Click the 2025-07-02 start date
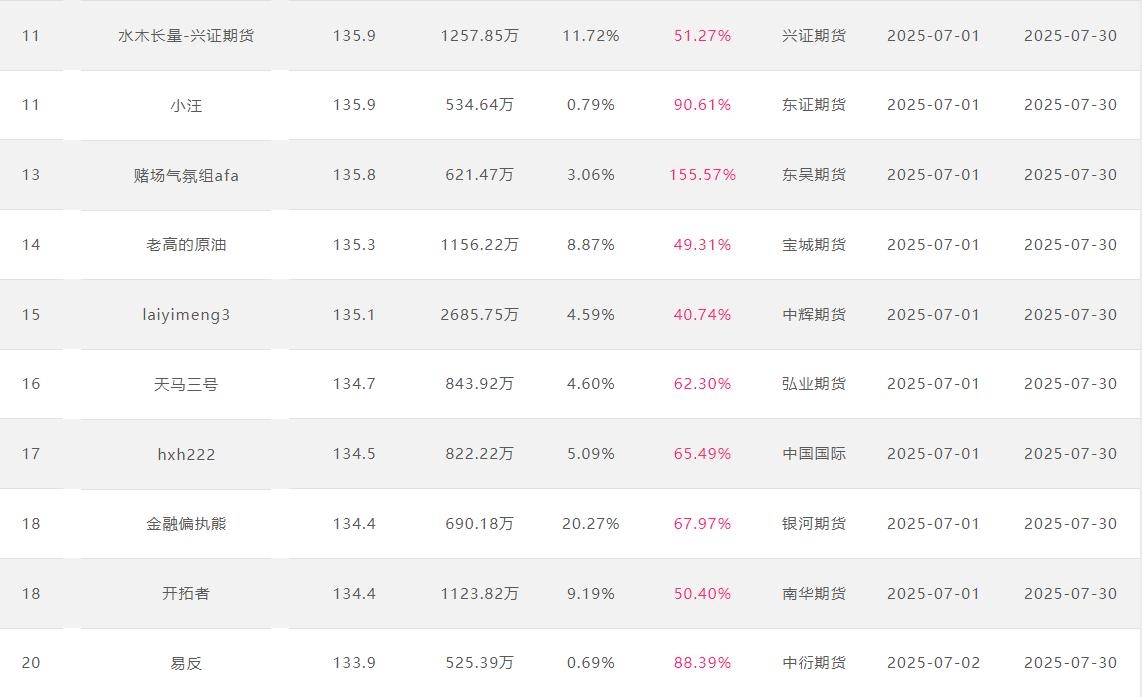Image resolution: width=1142 pixels, height=697 pixels. [933, 663]
